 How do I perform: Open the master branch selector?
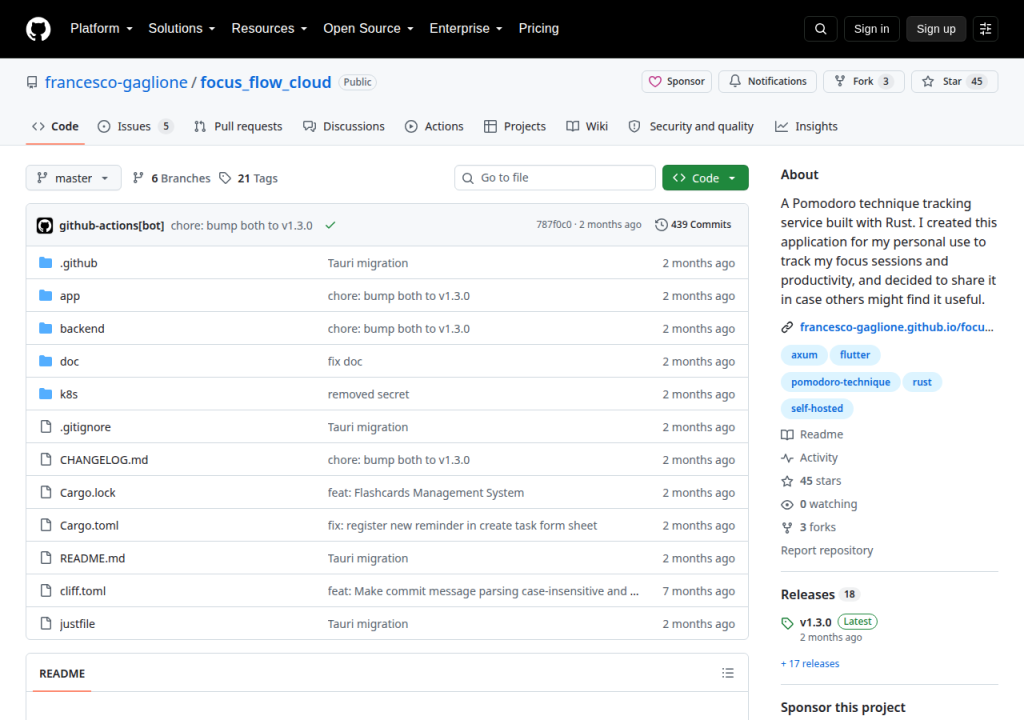(73, 178)
